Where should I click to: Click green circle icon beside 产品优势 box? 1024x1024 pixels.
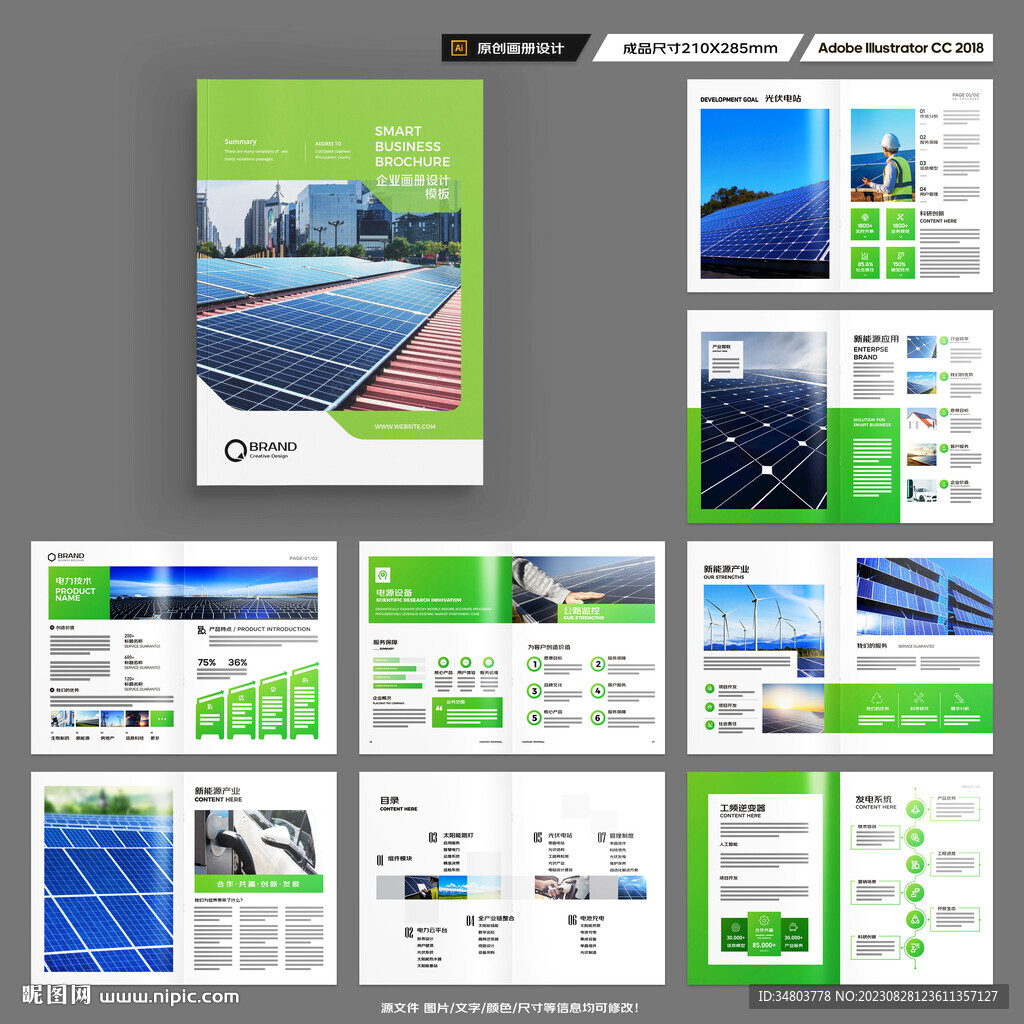pos(915,810)
